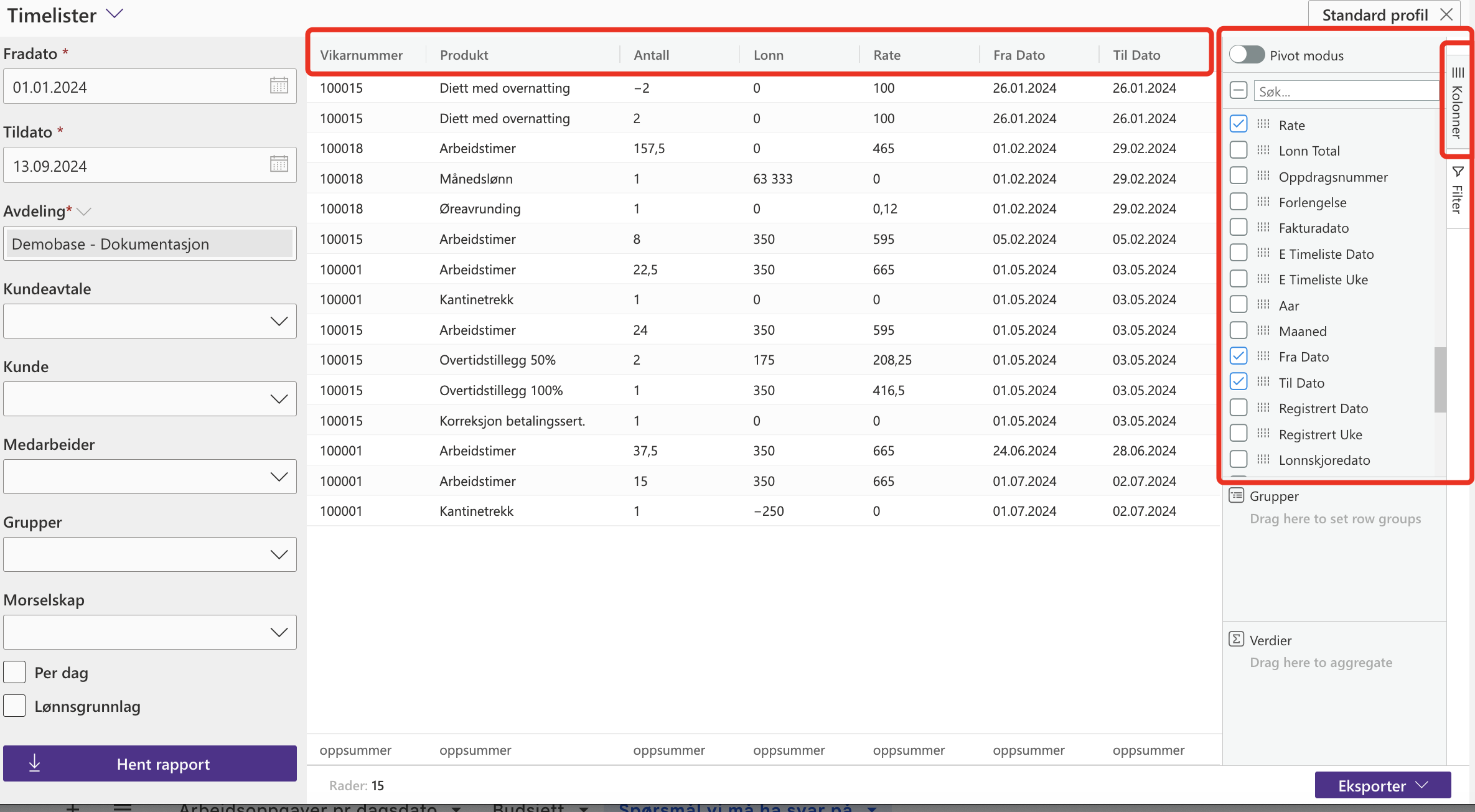Image resolution: width=1475 pixels, height=812 pixels.
Task: Select the Øreavrunding product cell
Action: coord(480,208)
